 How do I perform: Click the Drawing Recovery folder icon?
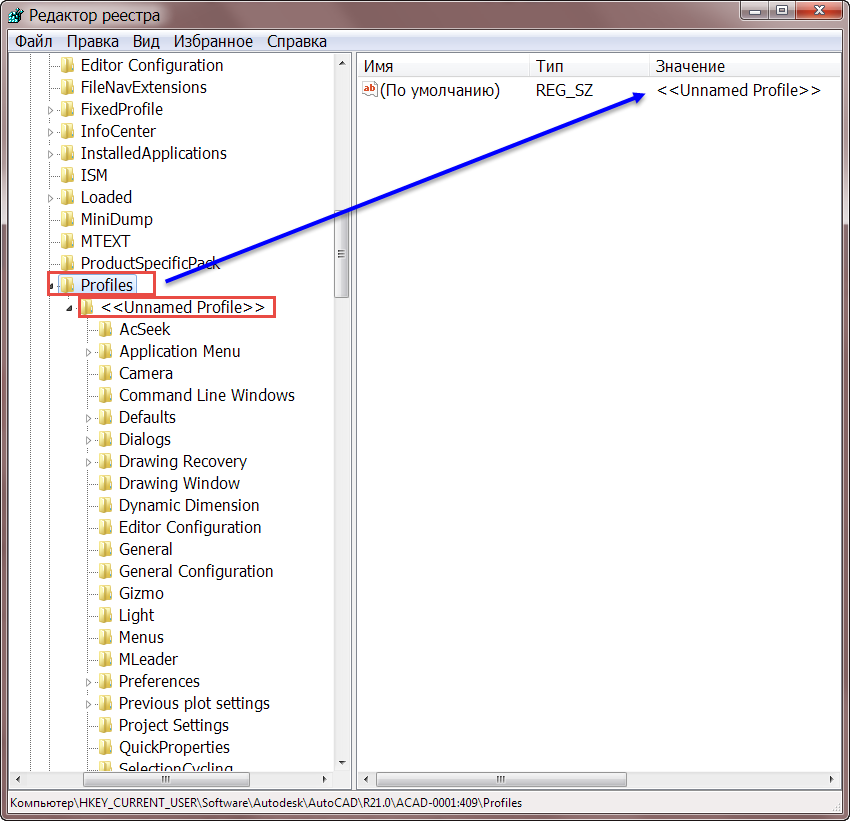pyautogui.click(x=106, y=461)
